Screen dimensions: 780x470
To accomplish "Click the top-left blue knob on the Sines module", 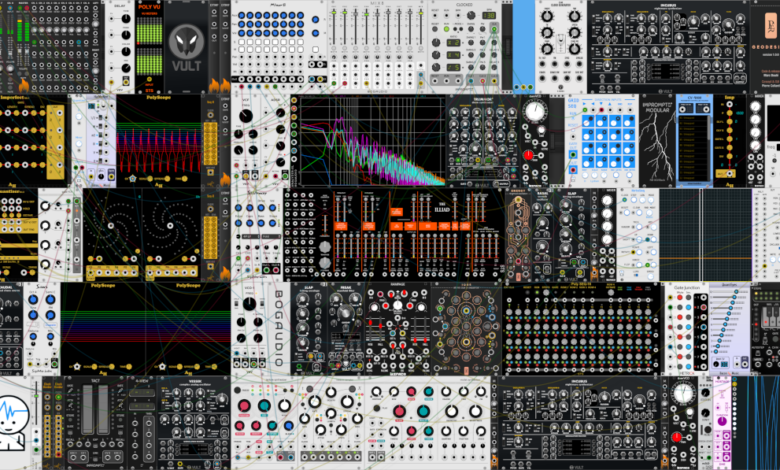I will click(33, 300).
